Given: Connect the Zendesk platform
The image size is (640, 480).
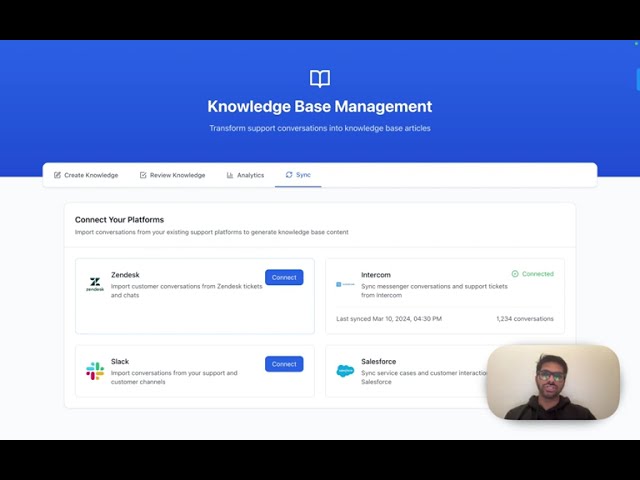Looking at the screenshot, I should [x=284, y=278].
